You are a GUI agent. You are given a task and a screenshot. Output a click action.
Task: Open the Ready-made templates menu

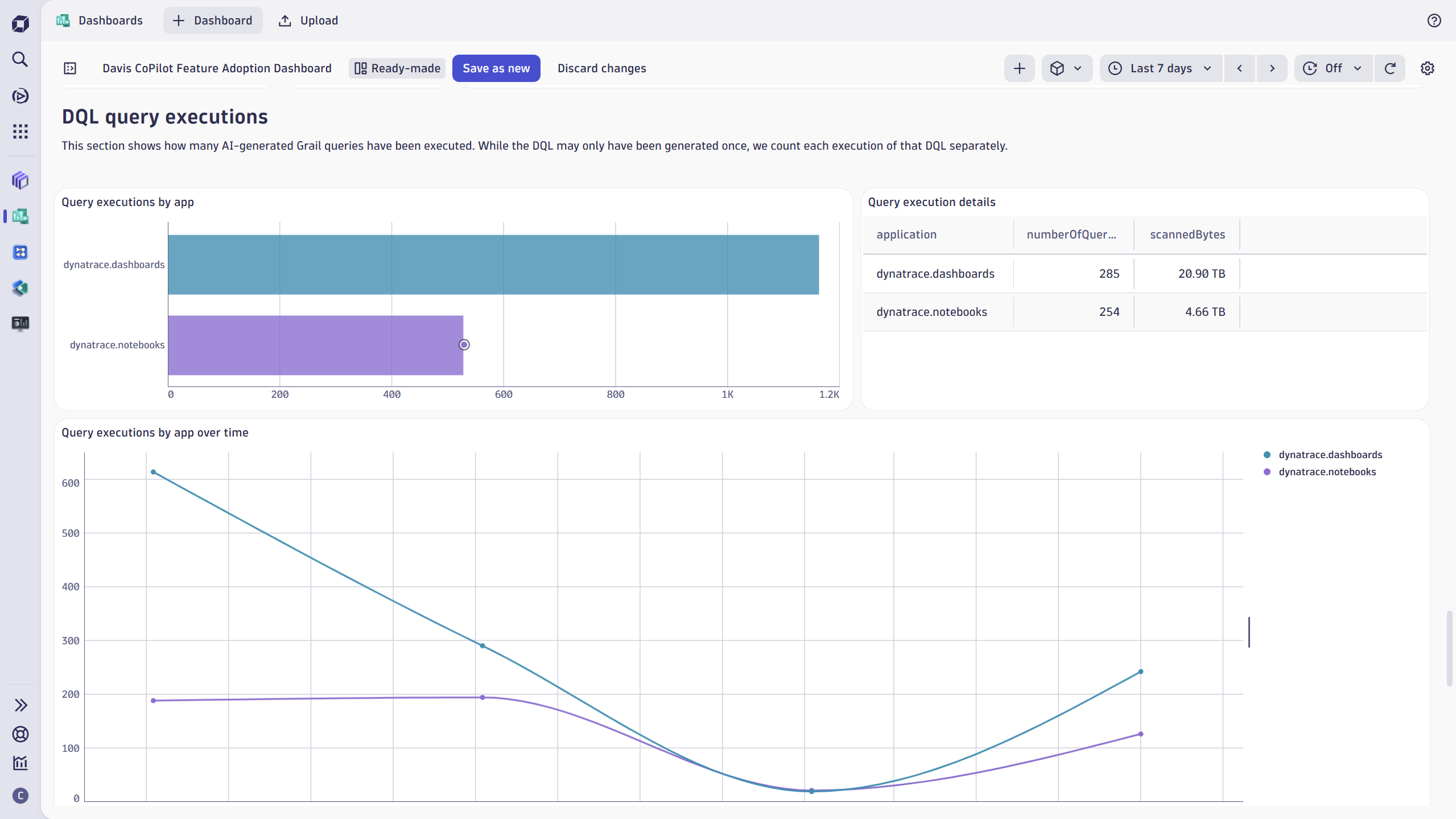397,68
